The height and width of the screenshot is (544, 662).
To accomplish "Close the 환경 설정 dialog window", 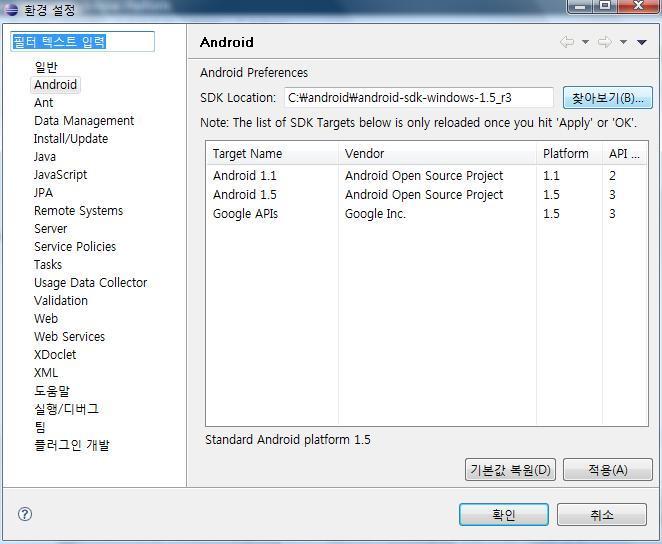I will 638,5.
